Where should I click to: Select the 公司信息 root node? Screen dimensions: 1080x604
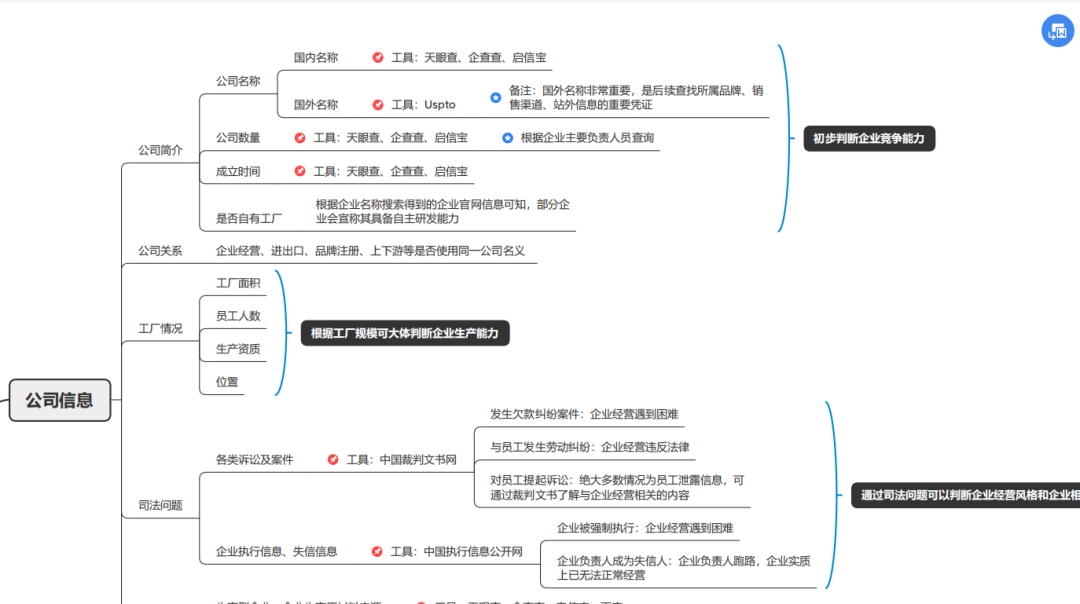point(59,400)
